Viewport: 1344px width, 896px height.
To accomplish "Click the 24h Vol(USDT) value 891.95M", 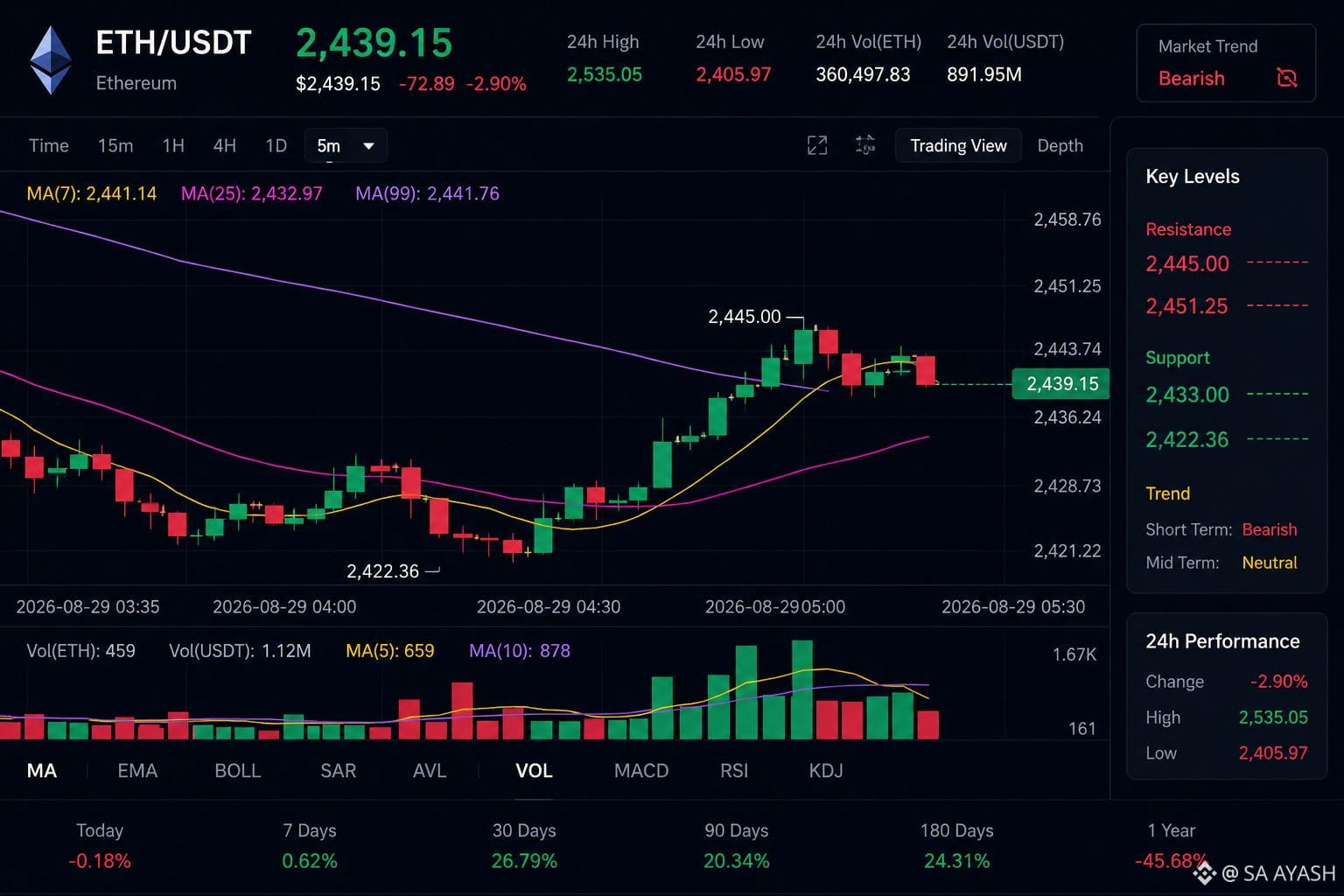I will pos(984,74).
